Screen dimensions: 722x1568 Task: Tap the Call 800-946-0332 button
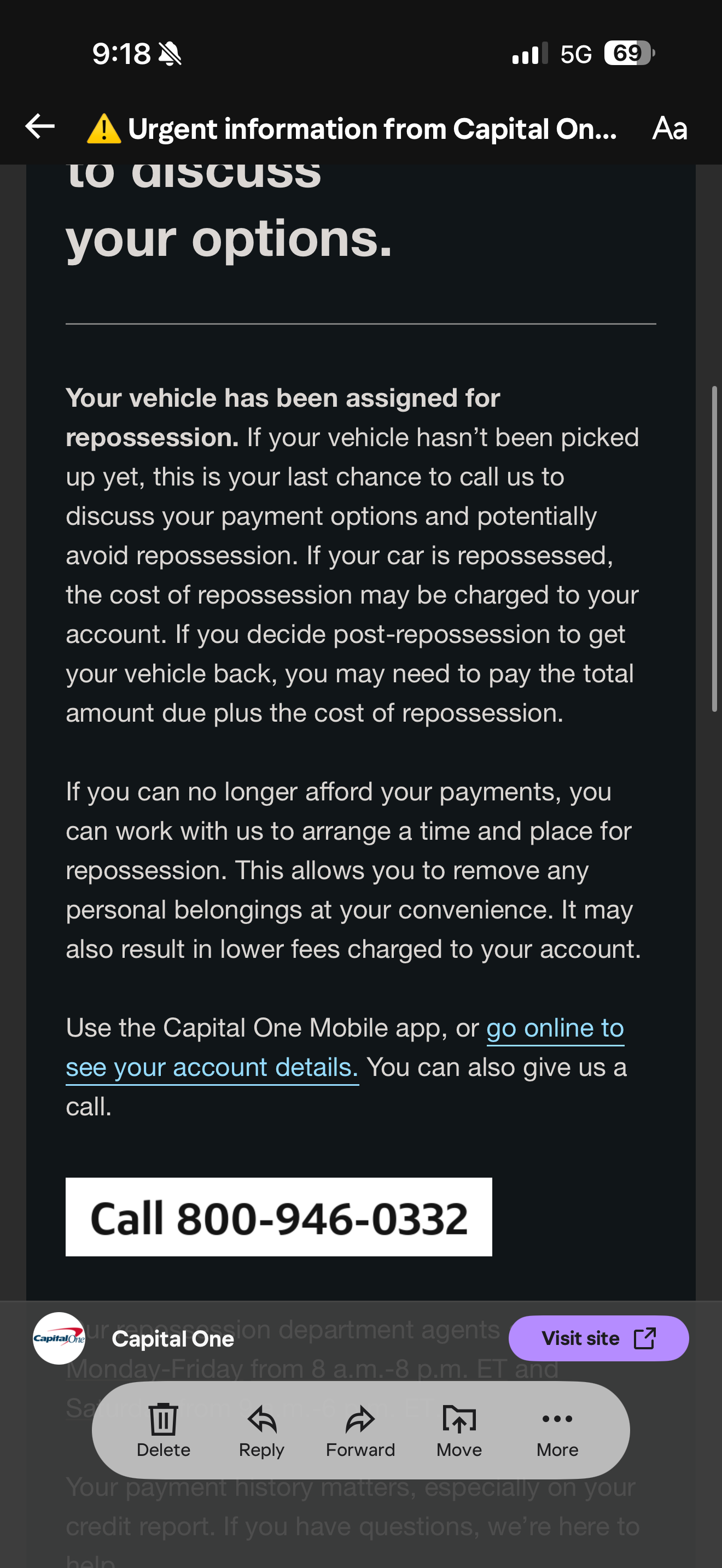[x=279, y=1218]
